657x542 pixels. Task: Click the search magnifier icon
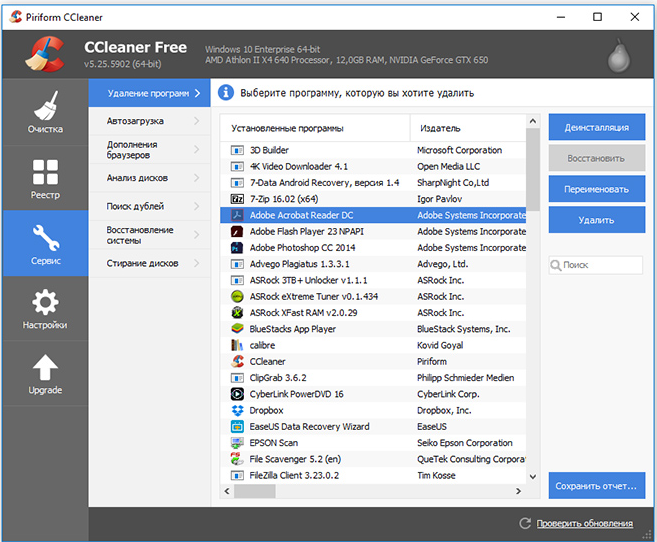[x=556, y=265]
